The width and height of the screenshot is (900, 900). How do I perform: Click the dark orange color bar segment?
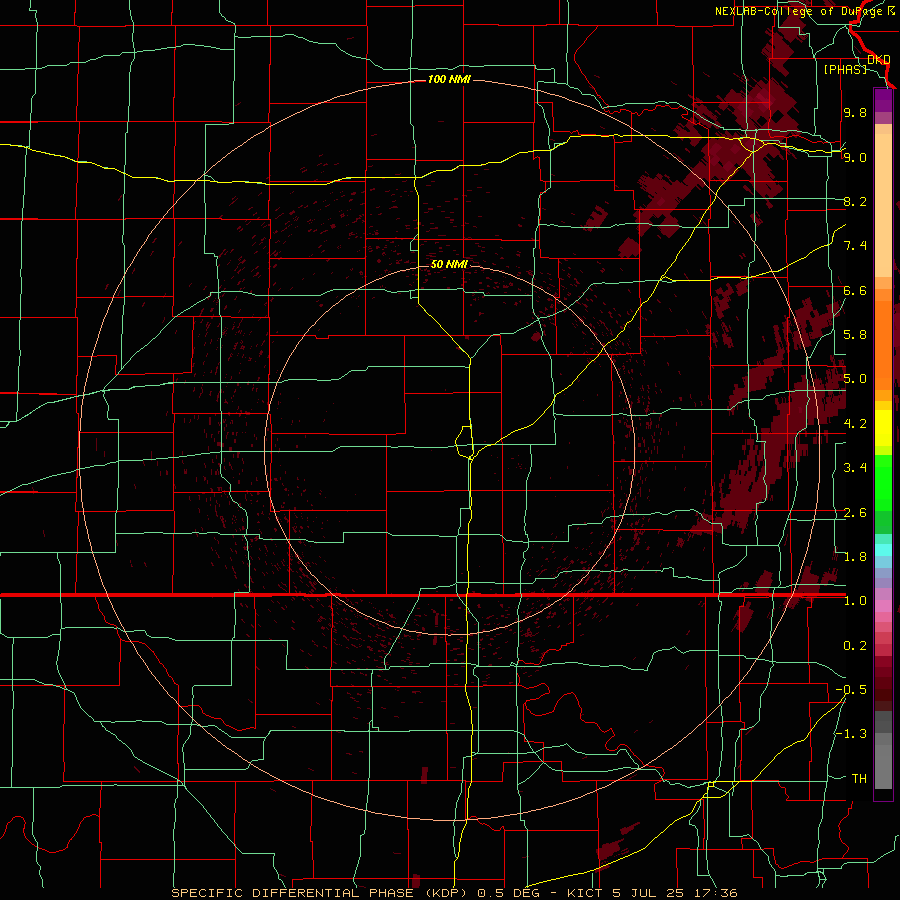tap(883, 346)
